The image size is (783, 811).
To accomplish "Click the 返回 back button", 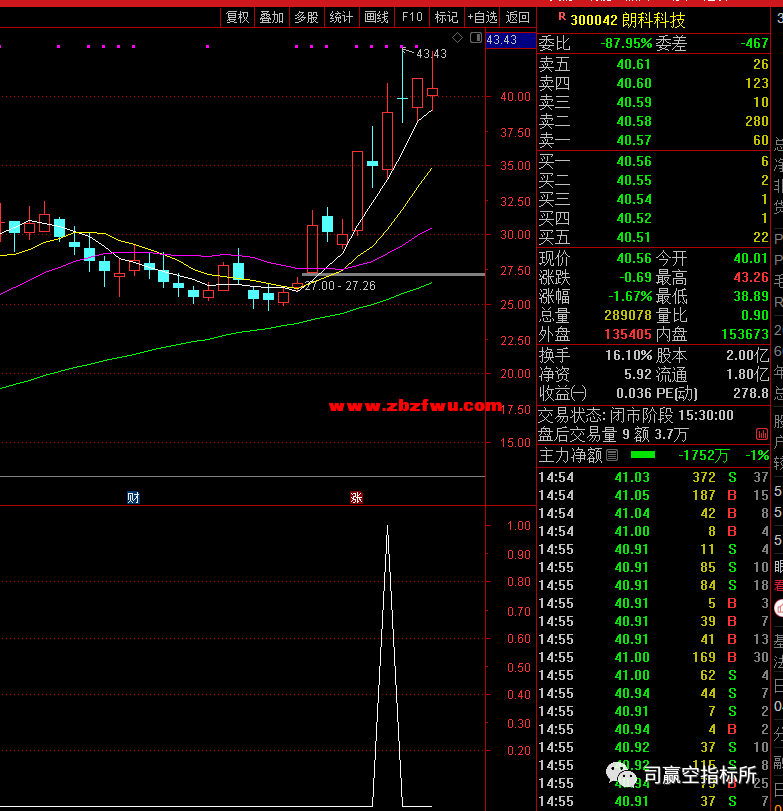I will [x=517, y=17].
